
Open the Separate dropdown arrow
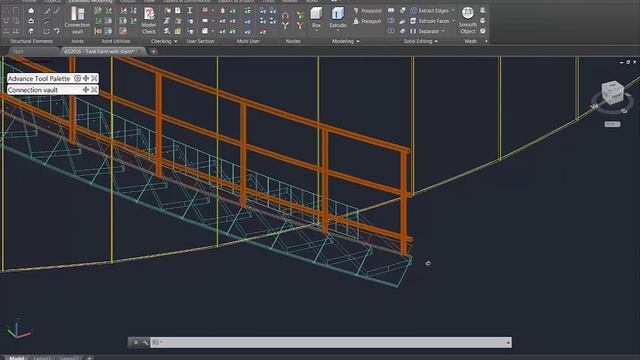tap(443, 31)
